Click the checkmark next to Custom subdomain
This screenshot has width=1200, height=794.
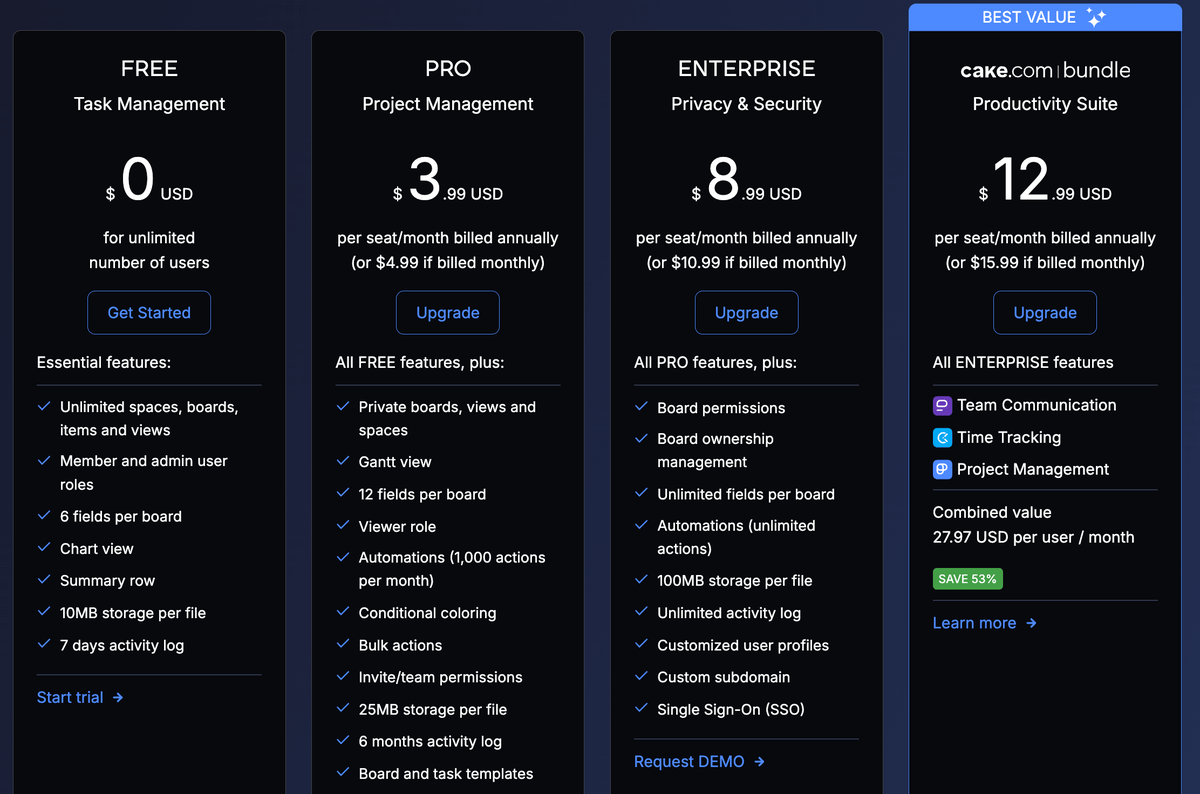point(642,676)
